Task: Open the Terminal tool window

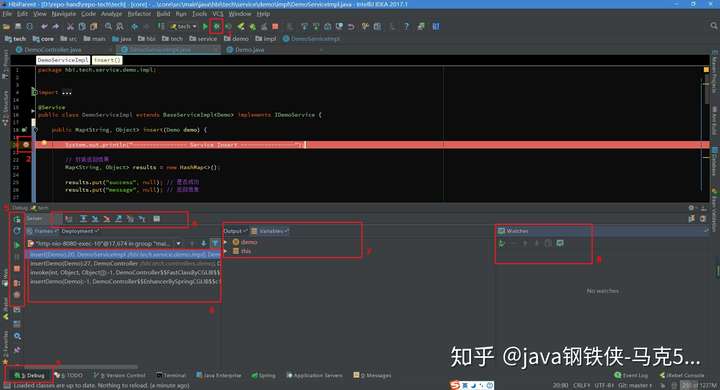Action: tap(171, 375)
